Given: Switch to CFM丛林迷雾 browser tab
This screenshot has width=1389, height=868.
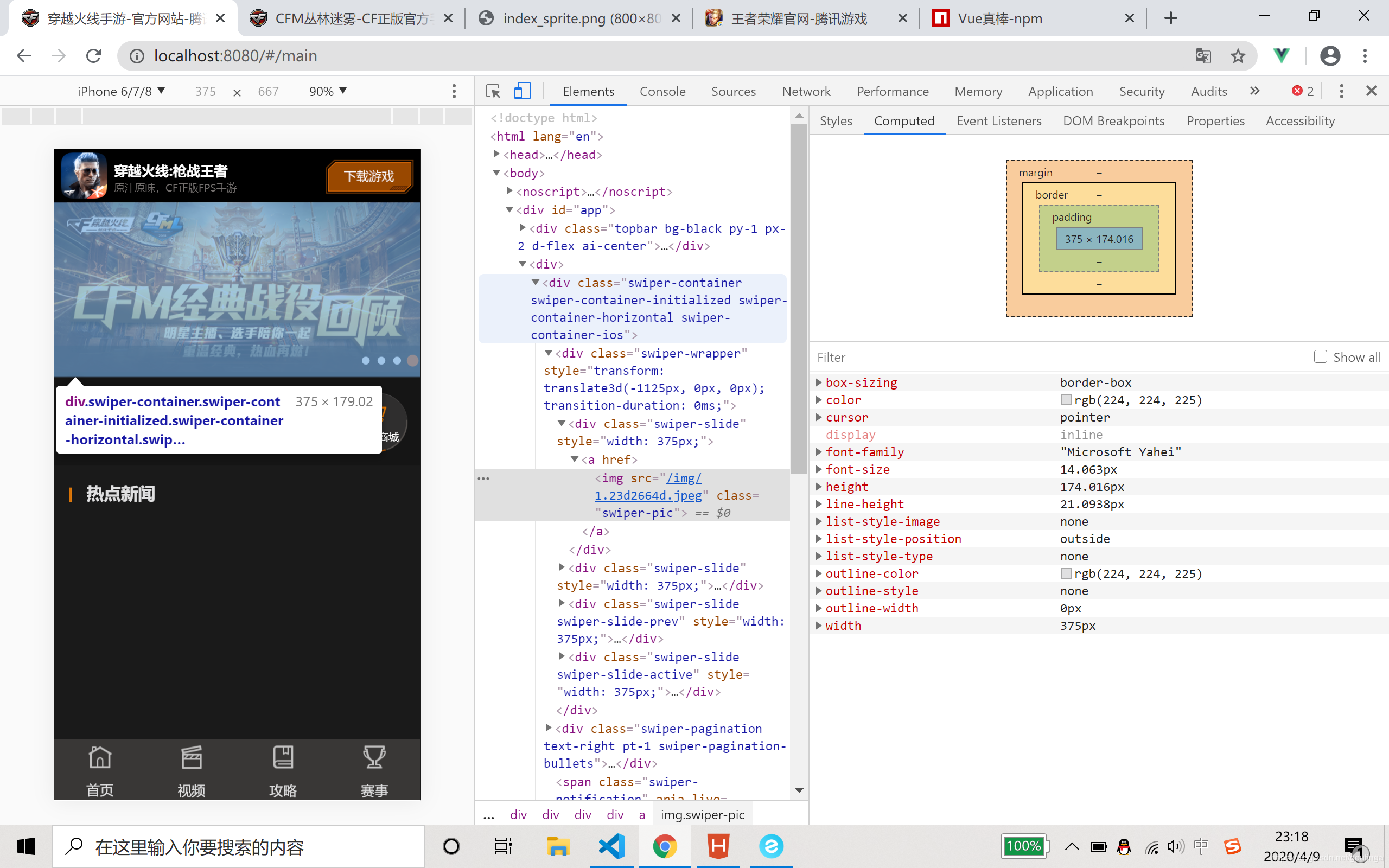Looking at the screenshot, I should pyautogui.click(x=354, y=18).
